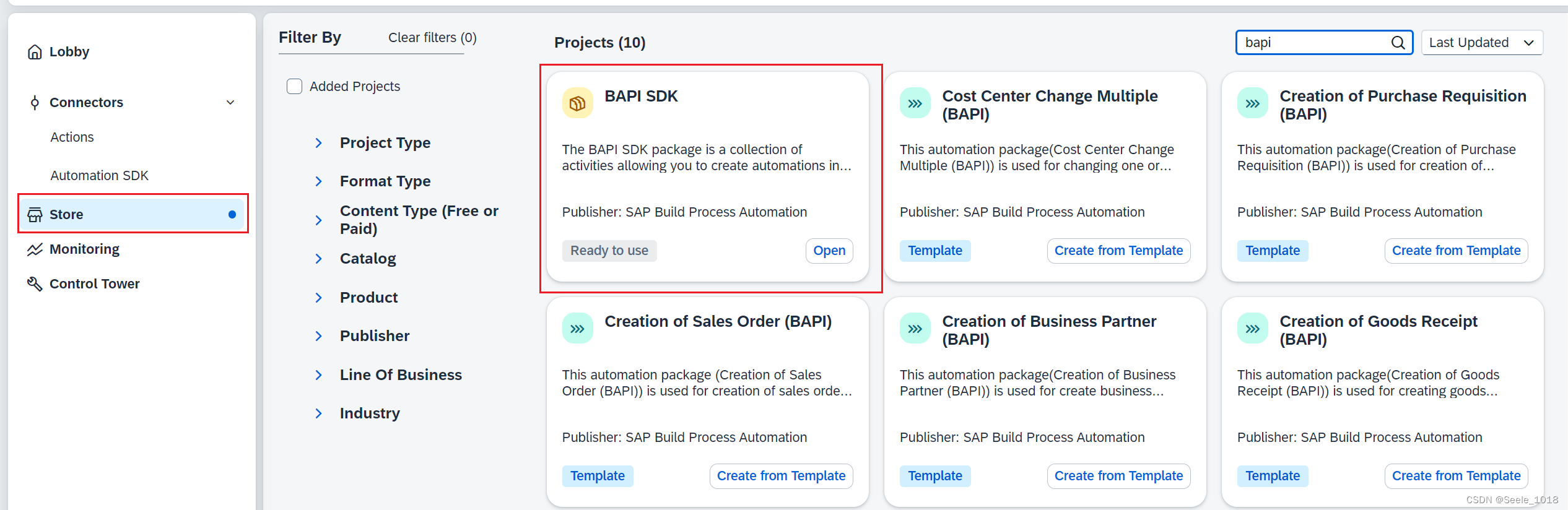Click the Store shop icon

(x=35, y=215)
